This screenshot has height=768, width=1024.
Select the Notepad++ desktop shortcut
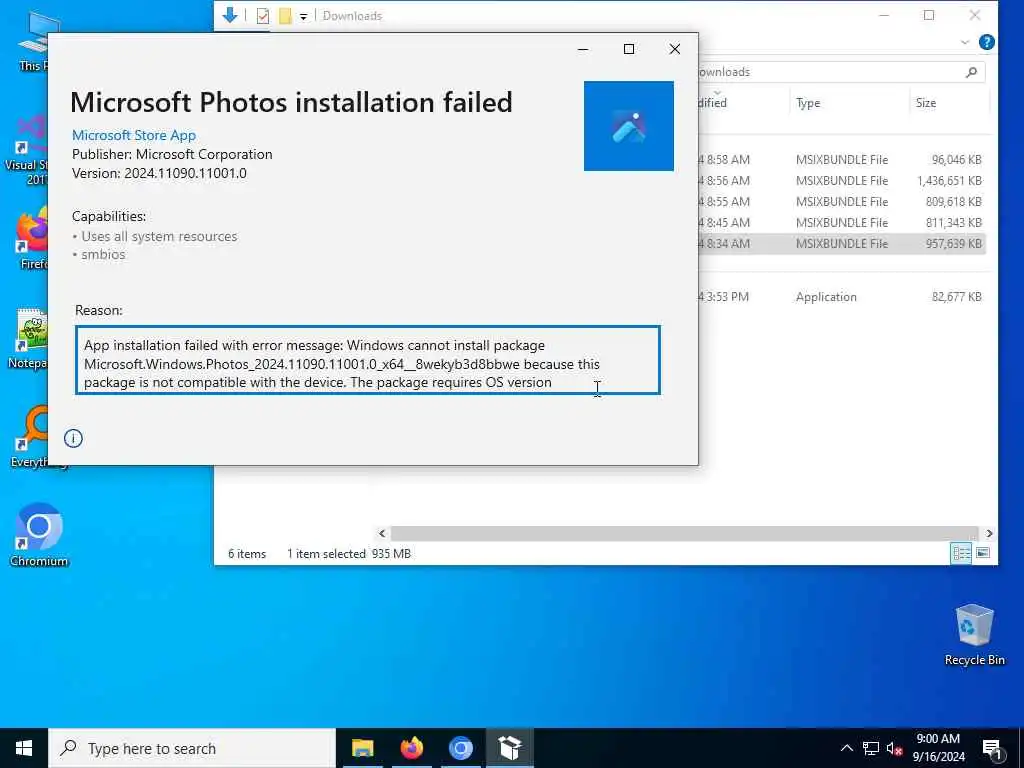(28, 338)
